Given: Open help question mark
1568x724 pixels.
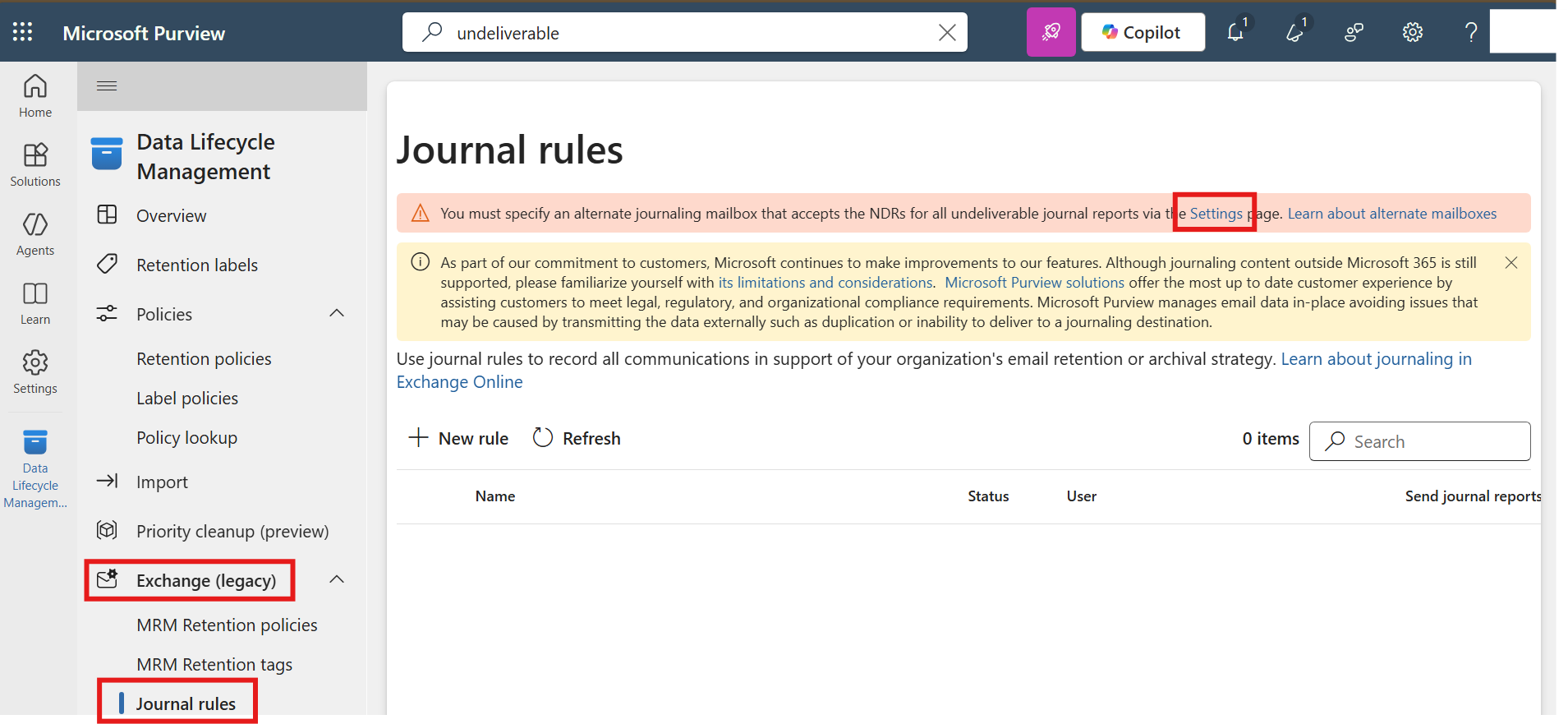Looking at the screenshot, I should coord(1471,32).
